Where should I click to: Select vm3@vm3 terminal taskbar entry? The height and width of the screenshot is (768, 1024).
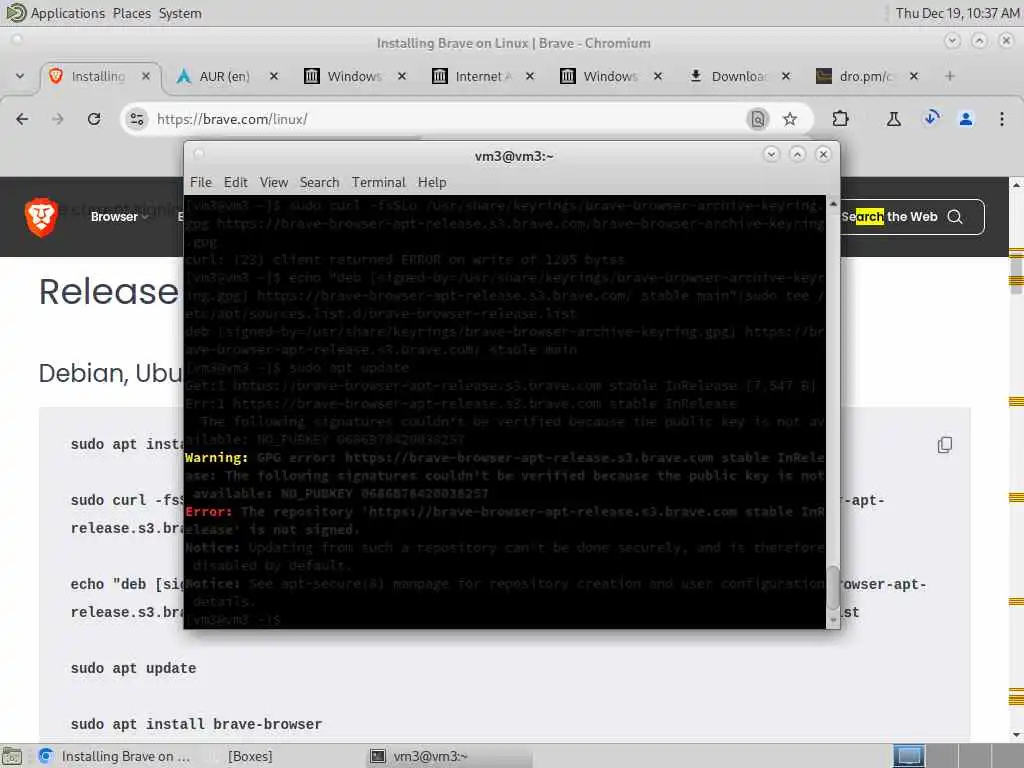pyautogui.click(x=451, y=756)
